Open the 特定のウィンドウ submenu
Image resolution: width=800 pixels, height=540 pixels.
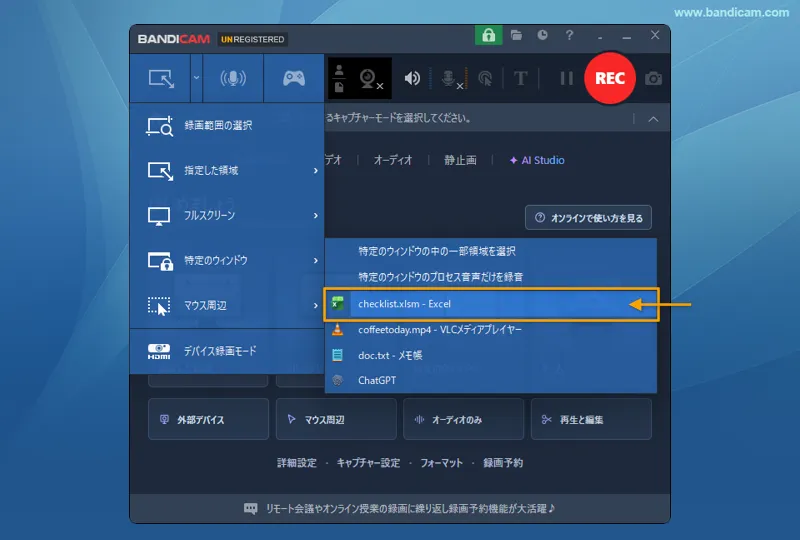(x=227, y=260)
